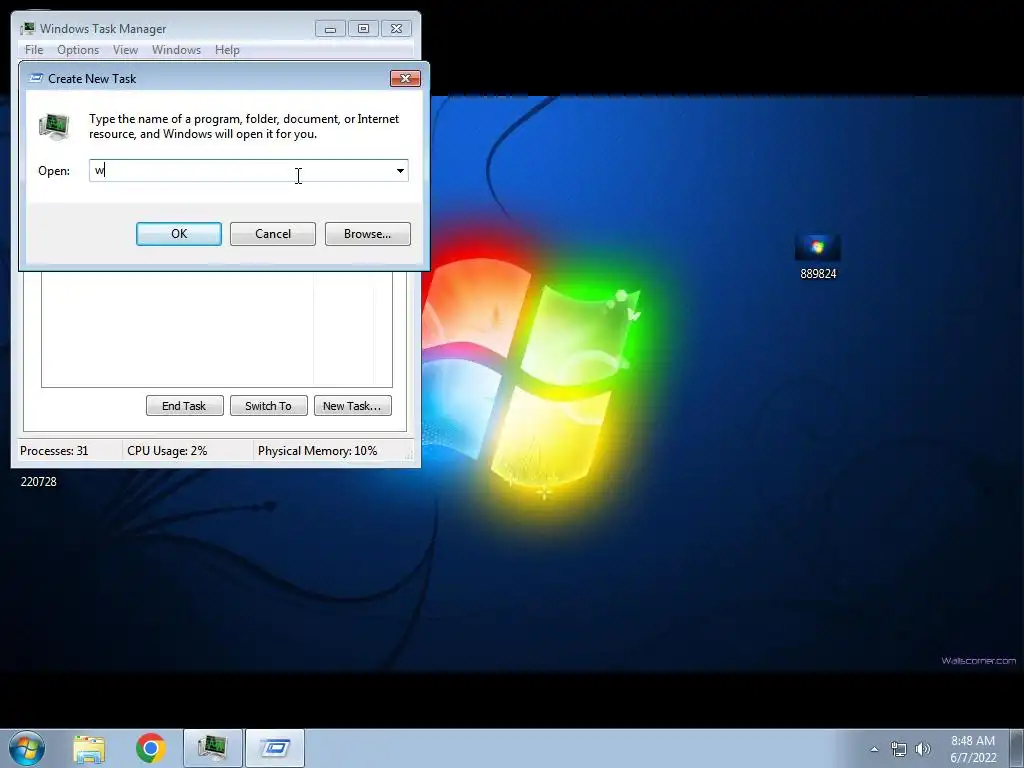The height and width of the screenshot is (768, 1024).
Task: Open File Explorer from the taskbar
Action: pyautogui.click(x=89, y=748)
